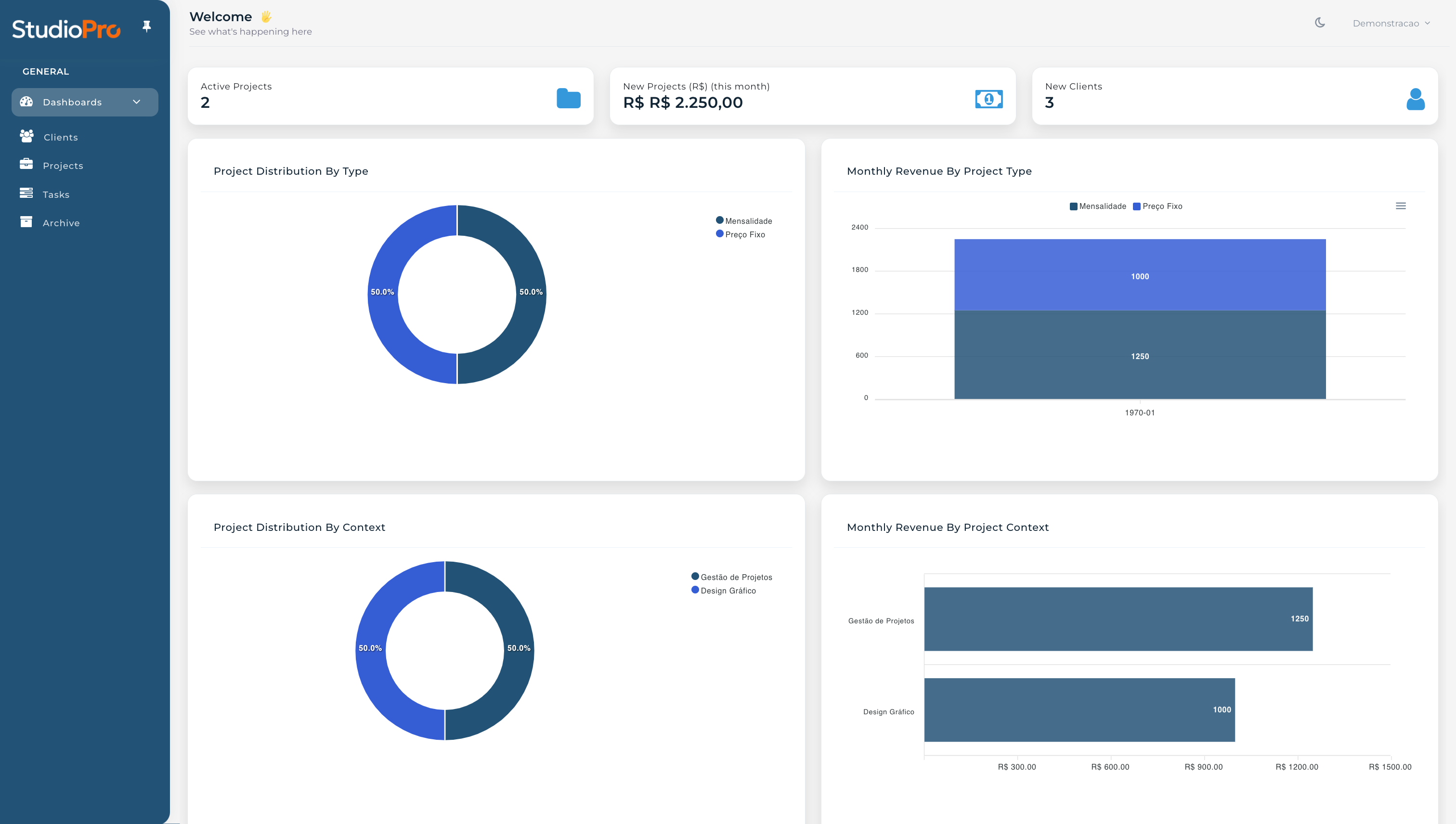Click the Dashboards gauge icon

tap(26, 102)
